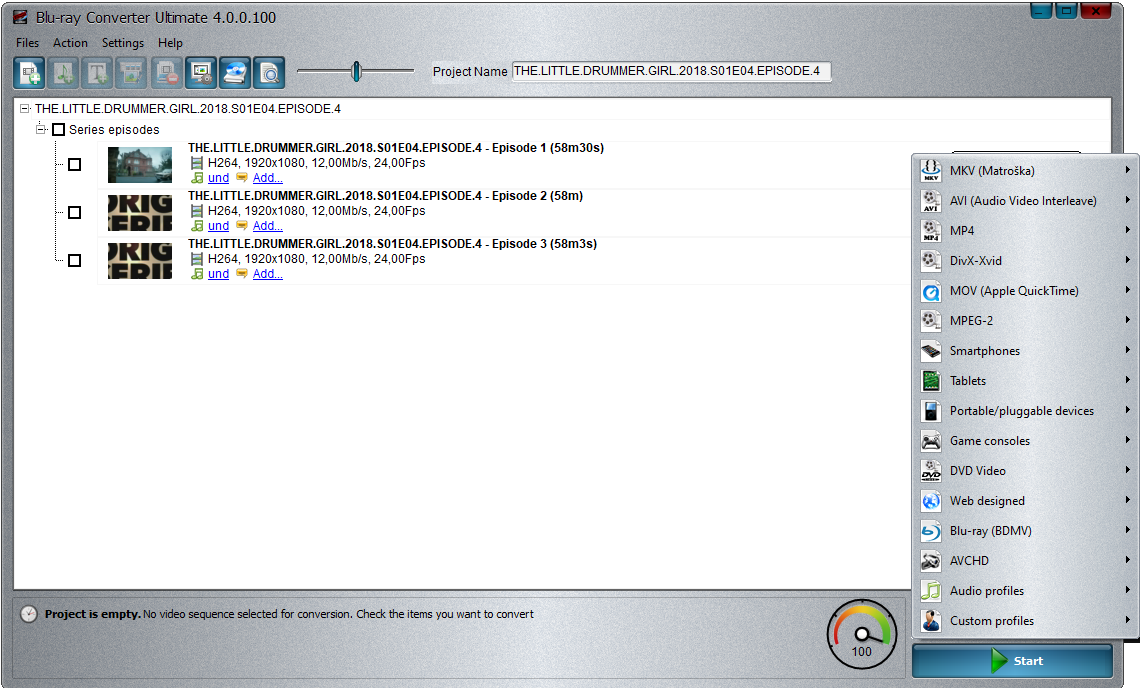
Task: Expand the MP4 submenu arrow
Action: 1128,230
